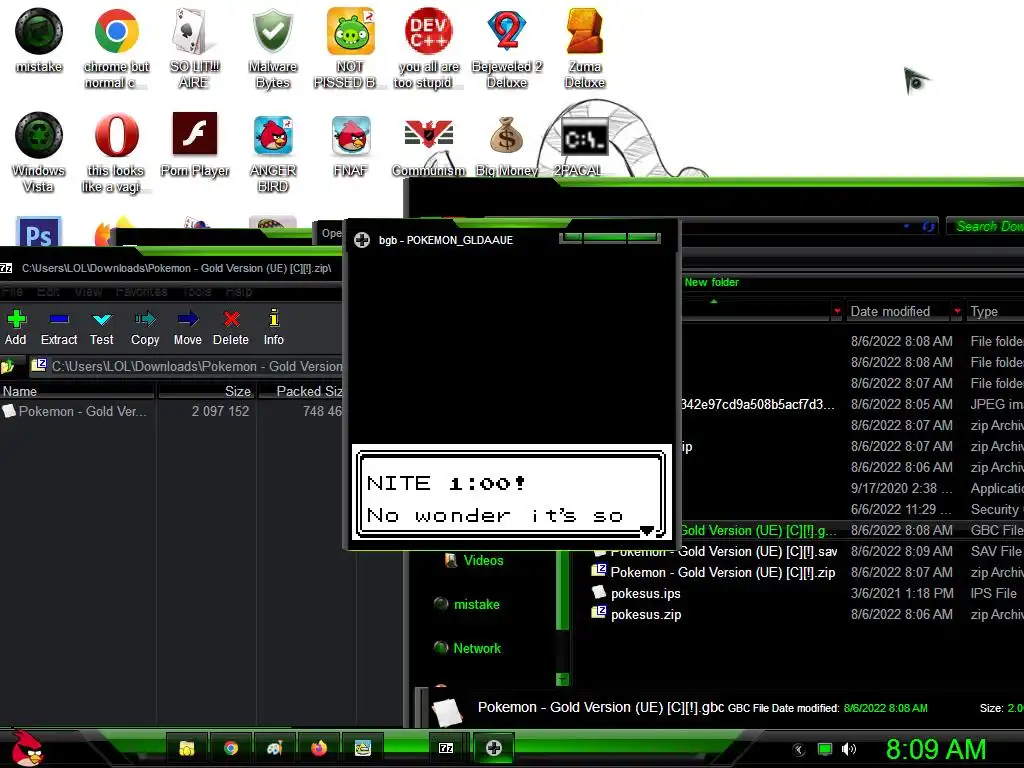Click the 7-Zip address path field
The width and height of the screenshot is (1024, 768).
coord(186,366)
